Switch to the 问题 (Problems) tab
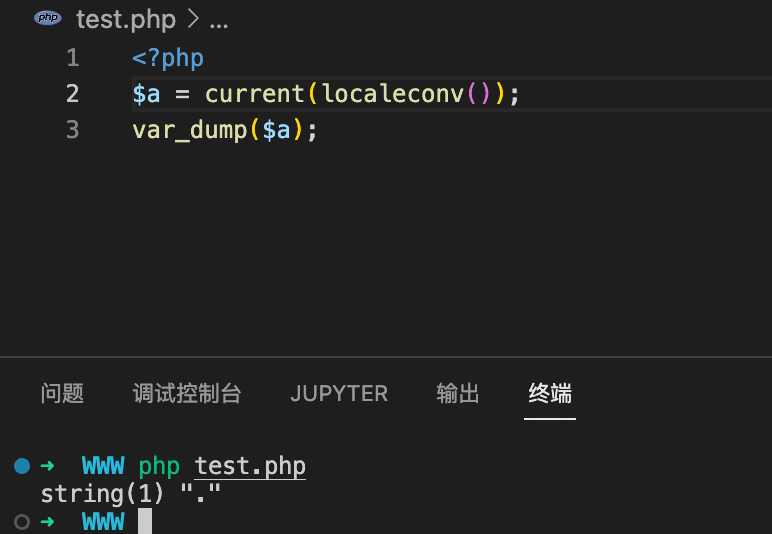 tap(62, 393)
